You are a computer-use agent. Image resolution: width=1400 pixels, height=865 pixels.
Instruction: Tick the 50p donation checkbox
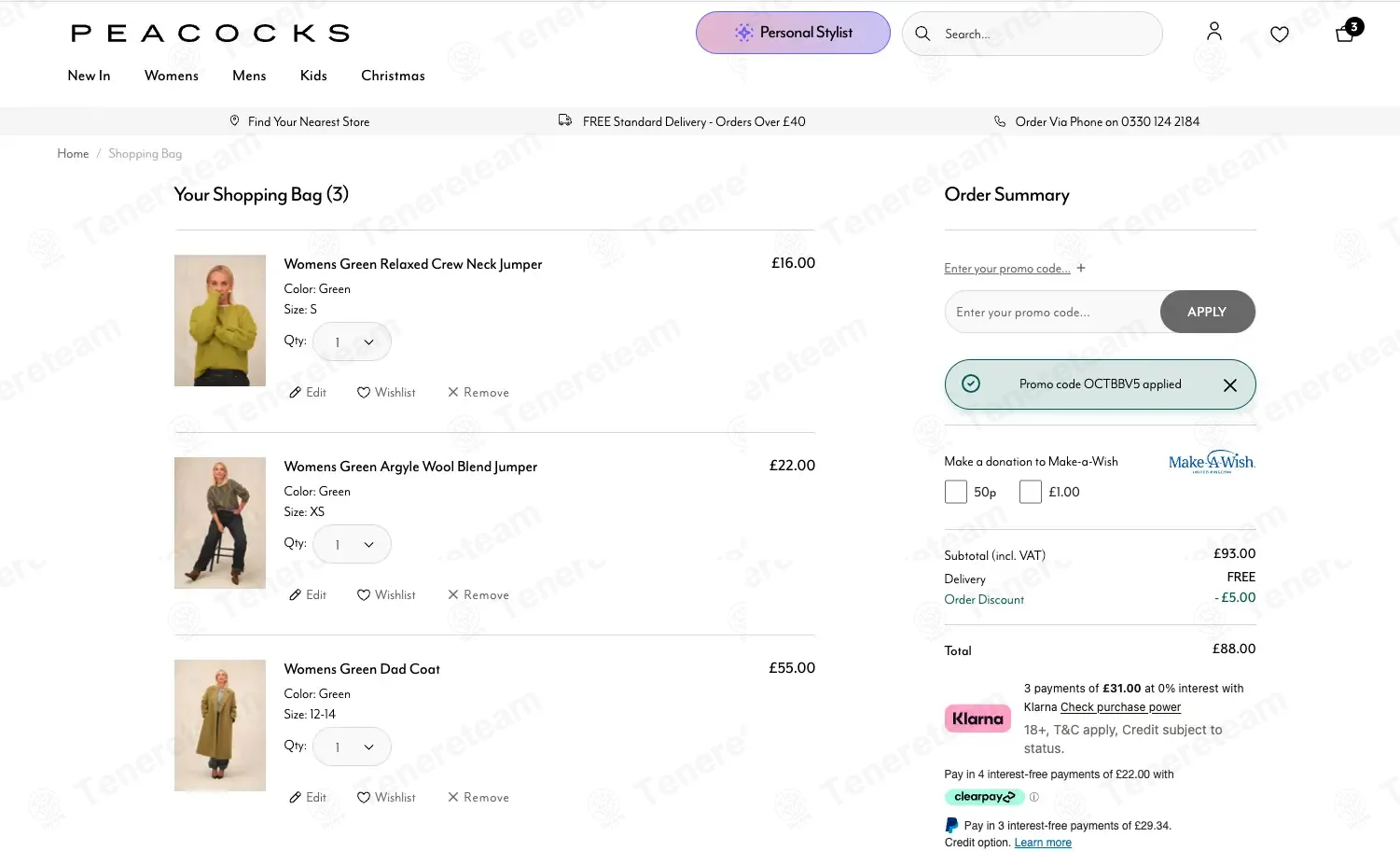tap(956, 492)
